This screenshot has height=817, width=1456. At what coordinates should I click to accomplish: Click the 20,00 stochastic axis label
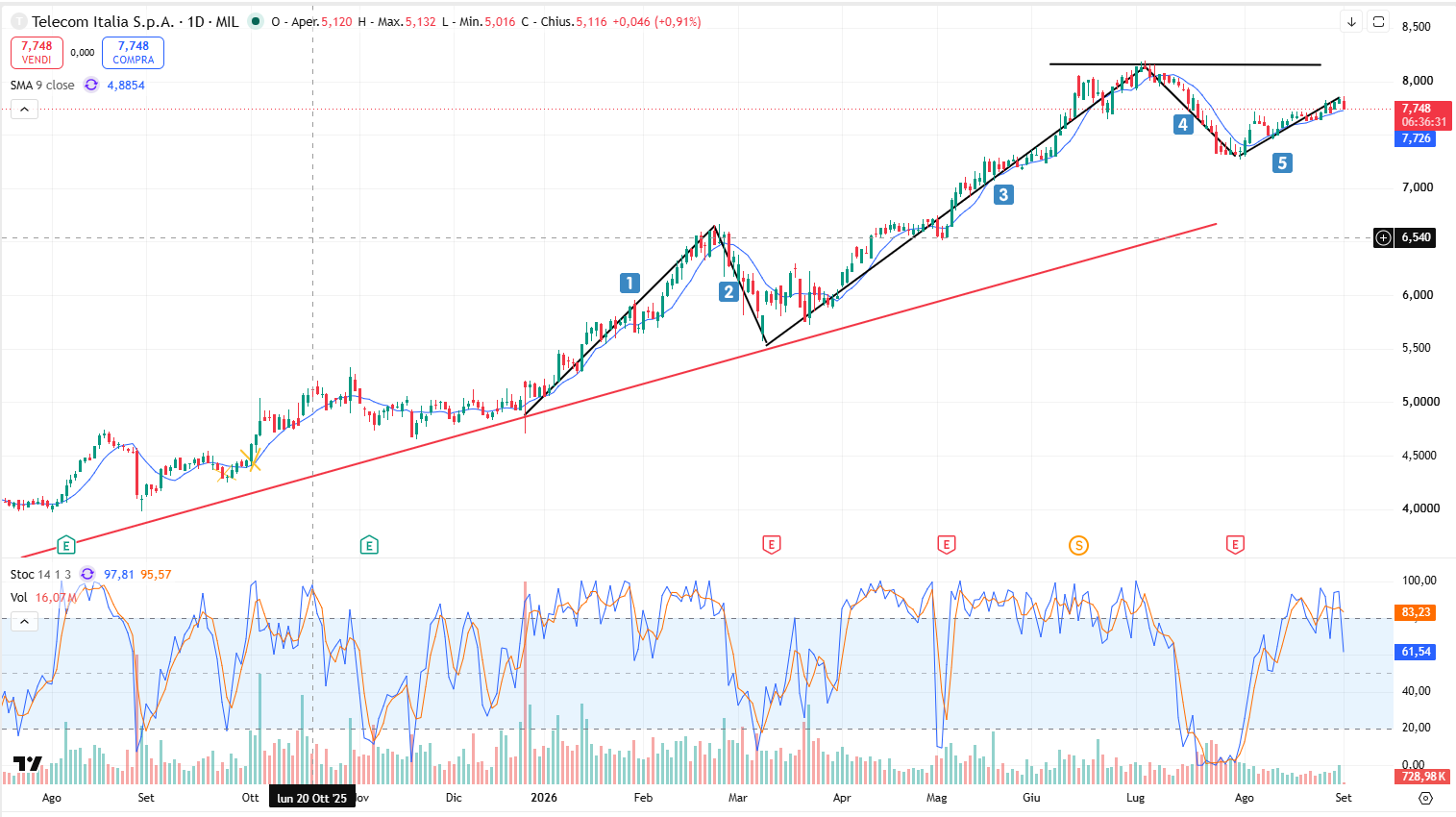click(x=1417, y=728)
